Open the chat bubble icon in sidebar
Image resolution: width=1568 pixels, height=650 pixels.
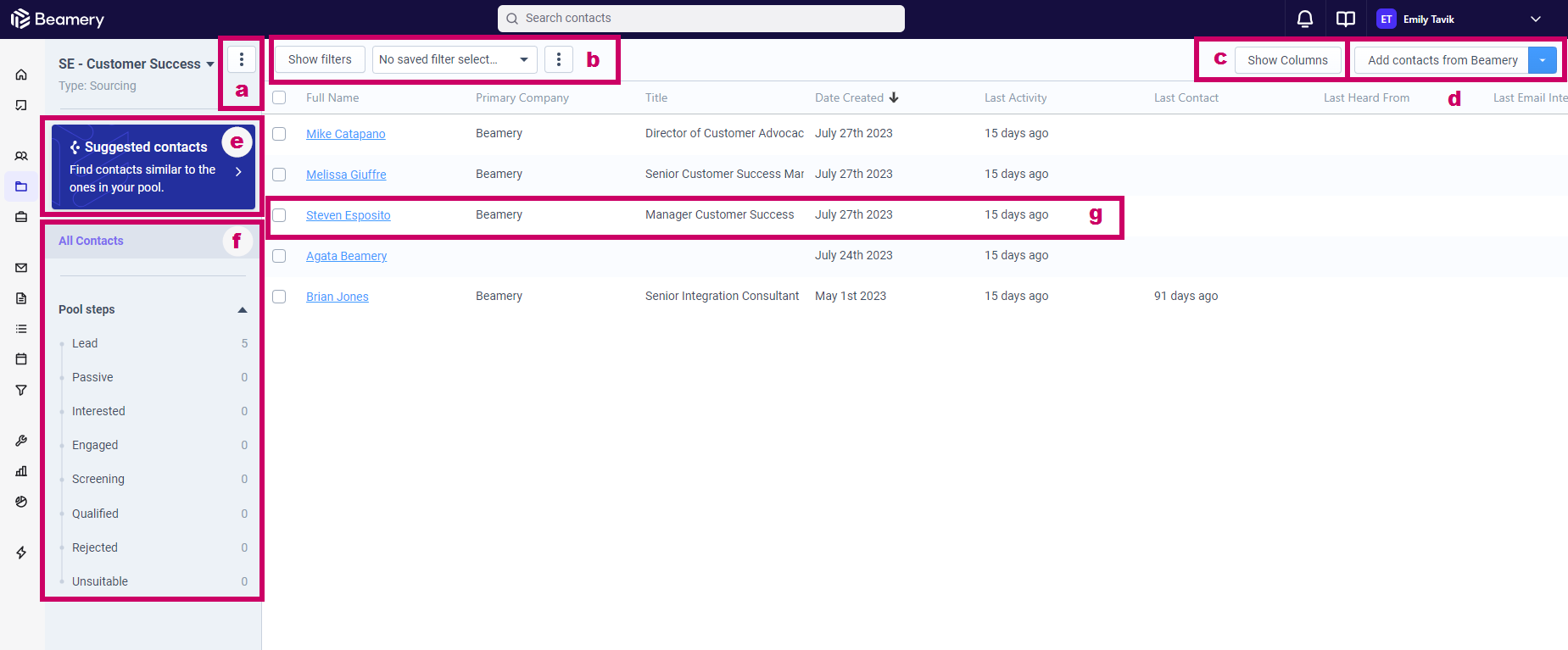click(21, 105)
